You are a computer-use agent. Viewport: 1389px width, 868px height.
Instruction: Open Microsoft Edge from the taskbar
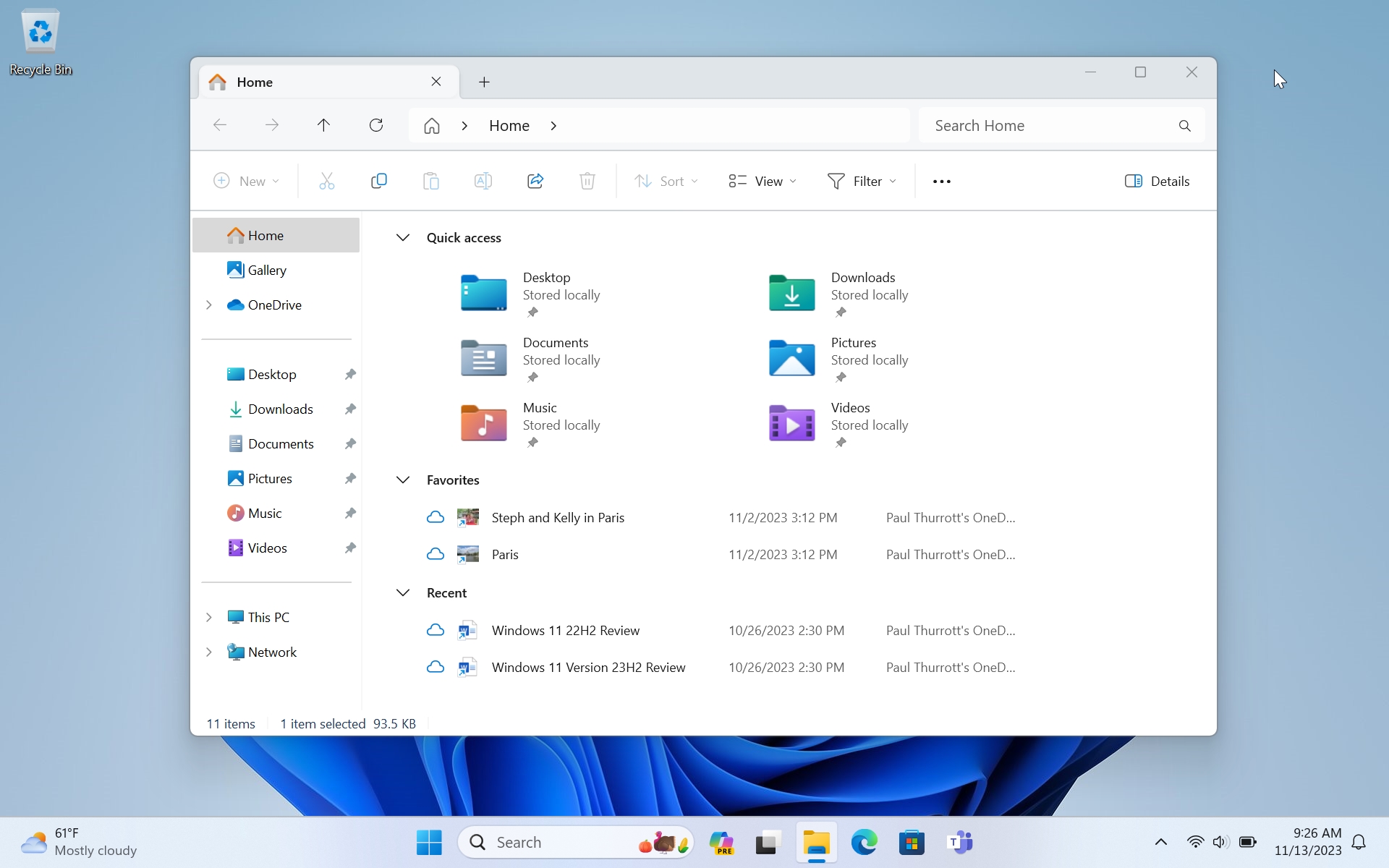[864, 842]
